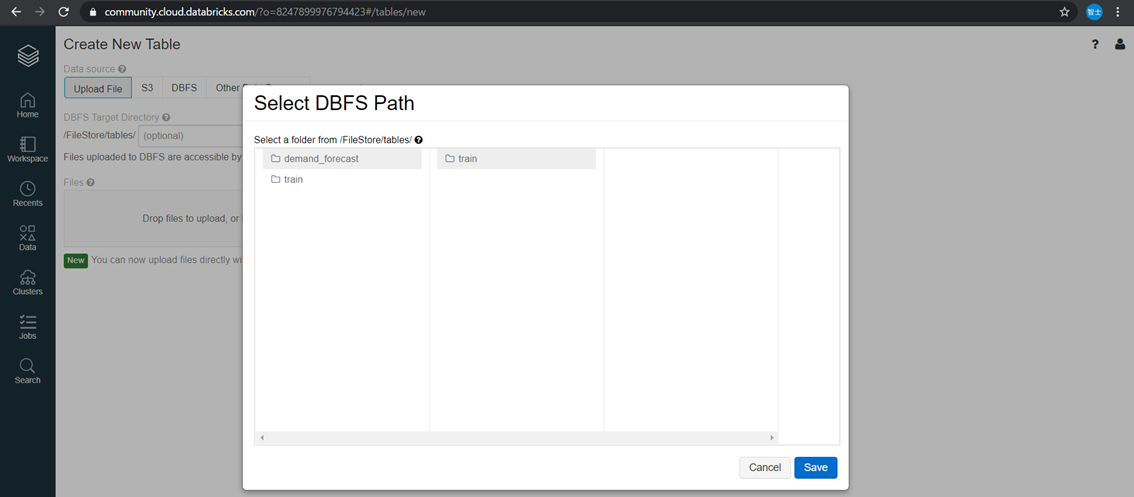Switch to the DBFS data source tab
1134x497 pixels.
184,88
